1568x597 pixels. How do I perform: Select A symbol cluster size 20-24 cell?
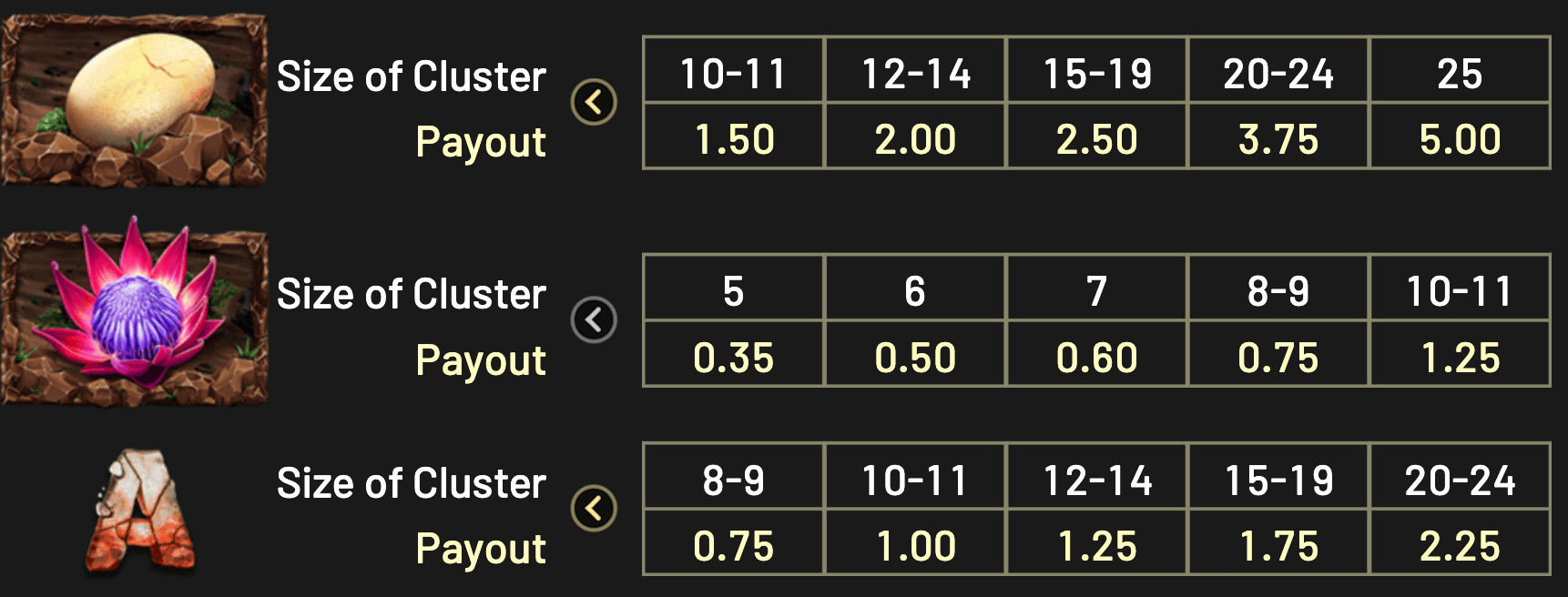1460,480
